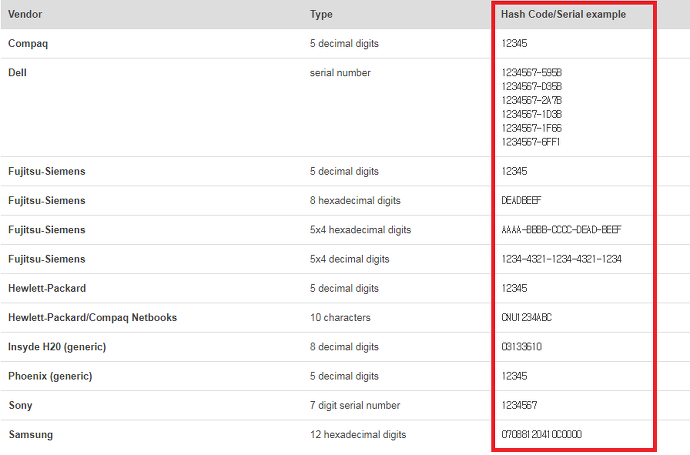Click the 12345 example in the Phoenix row

click(514, 376)
